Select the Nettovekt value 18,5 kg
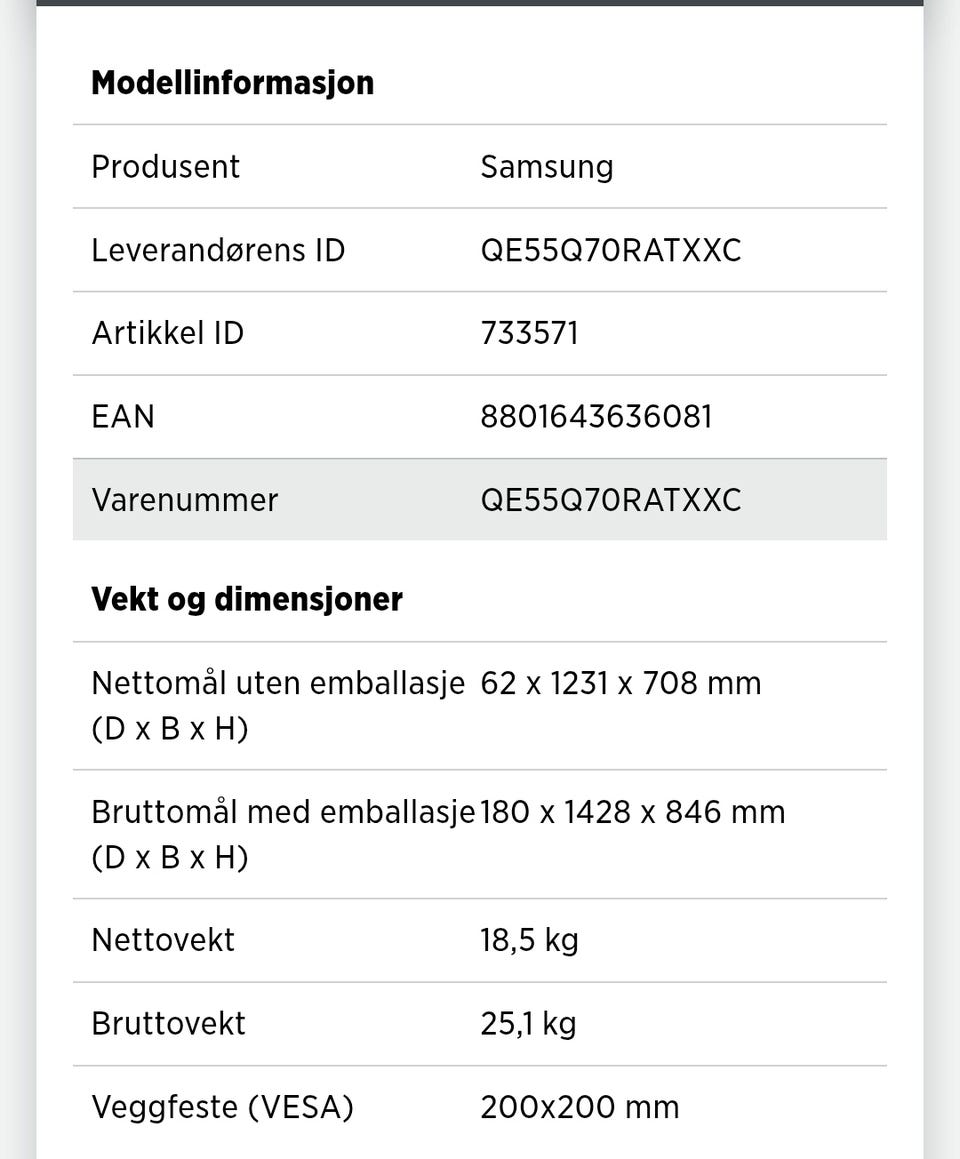 [529, 940]
